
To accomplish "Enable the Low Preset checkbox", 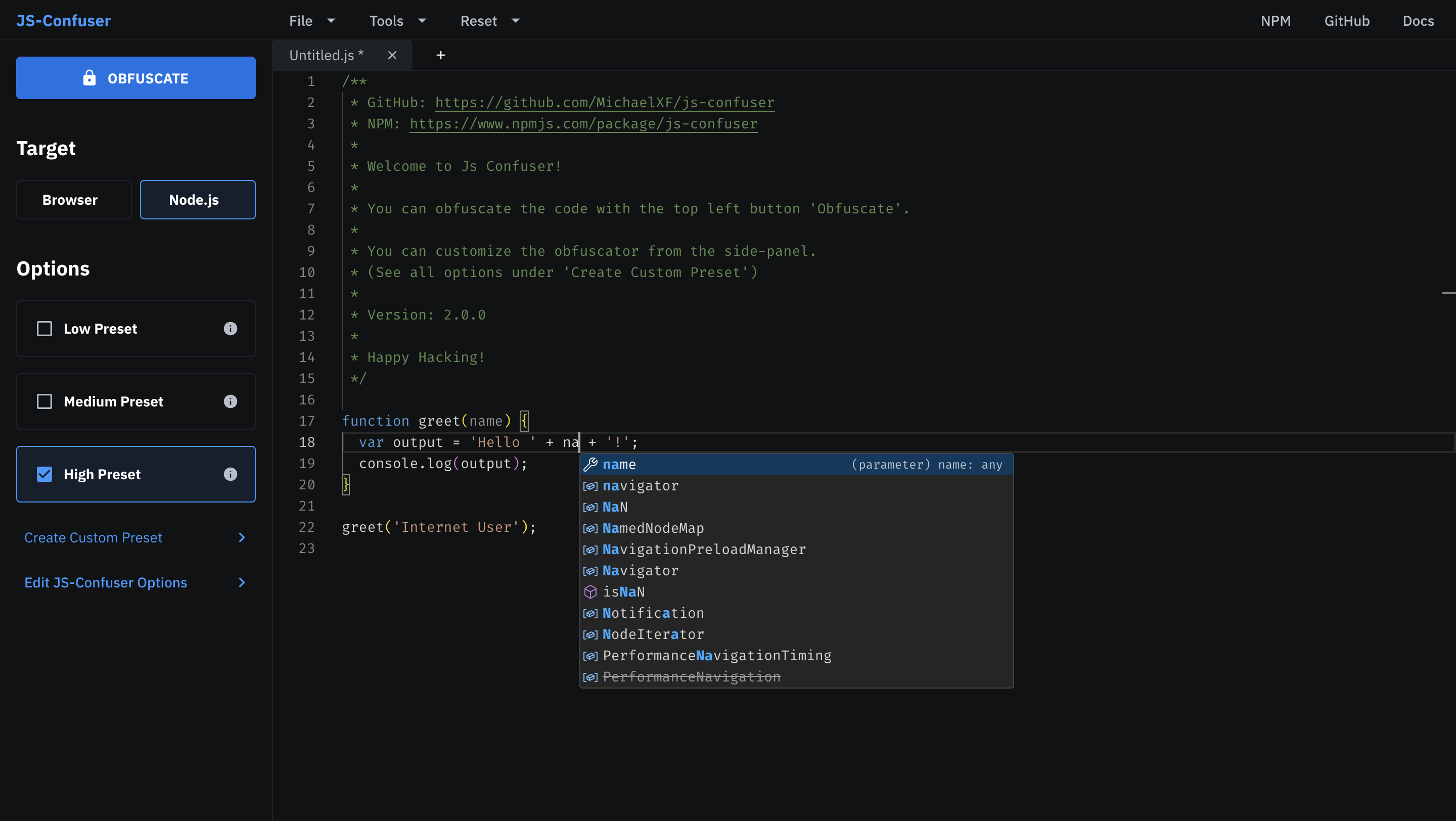I will tap(44, 329).
